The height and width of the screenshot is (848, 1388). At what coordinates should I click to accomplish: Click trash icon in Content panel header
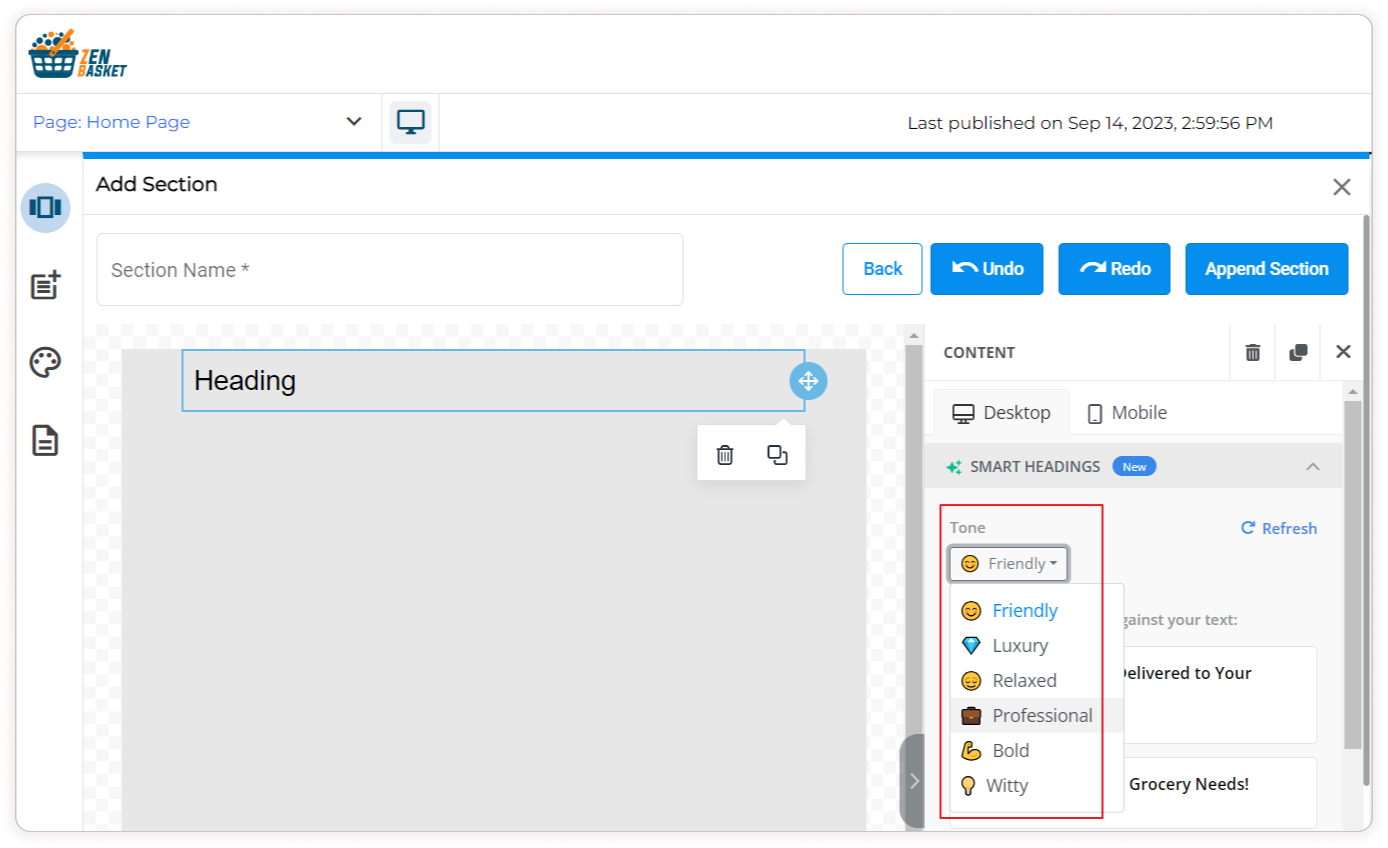tap(1252, 352)
